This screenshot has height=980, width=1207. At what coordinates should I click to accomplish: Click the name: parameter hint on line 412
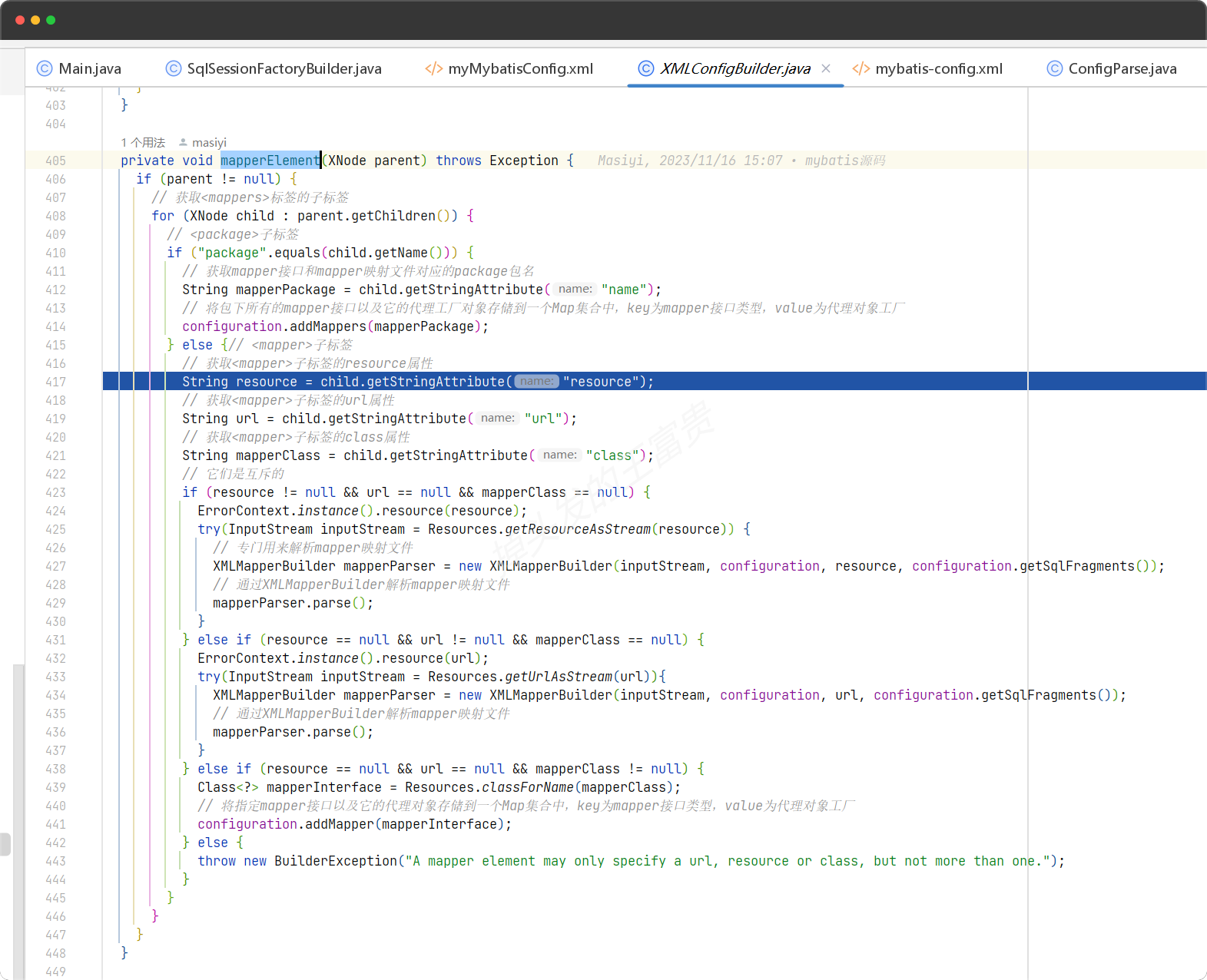[x=575, y=289]
